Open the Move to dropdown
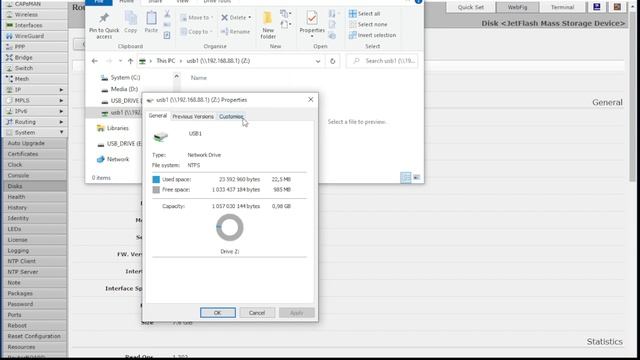Image resolution: width=640 pixels, height=360 pixels. pos(197,18)
